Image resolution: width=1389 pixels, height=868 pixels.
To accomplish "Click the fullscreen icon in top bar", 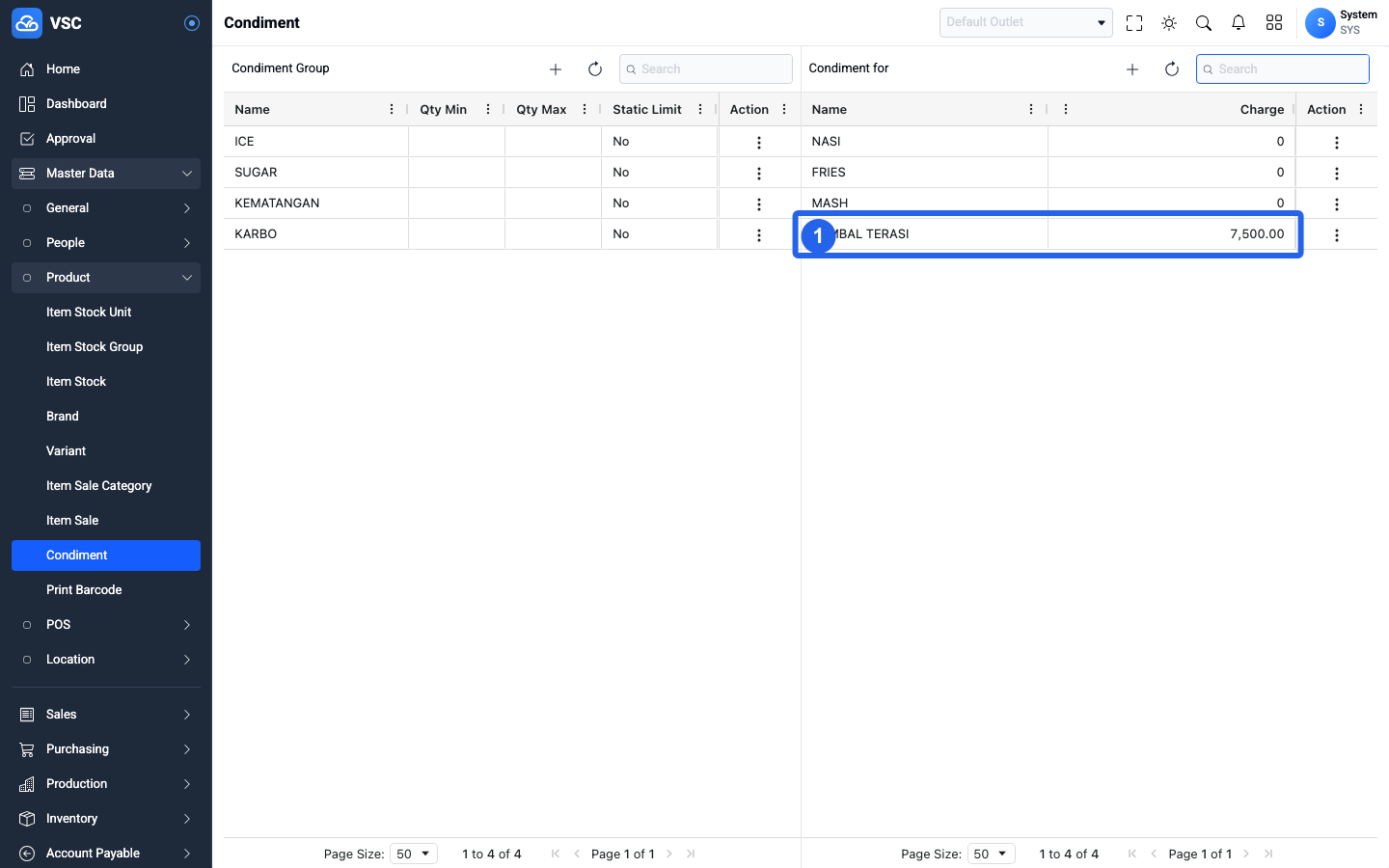I will click(1134, 23).
